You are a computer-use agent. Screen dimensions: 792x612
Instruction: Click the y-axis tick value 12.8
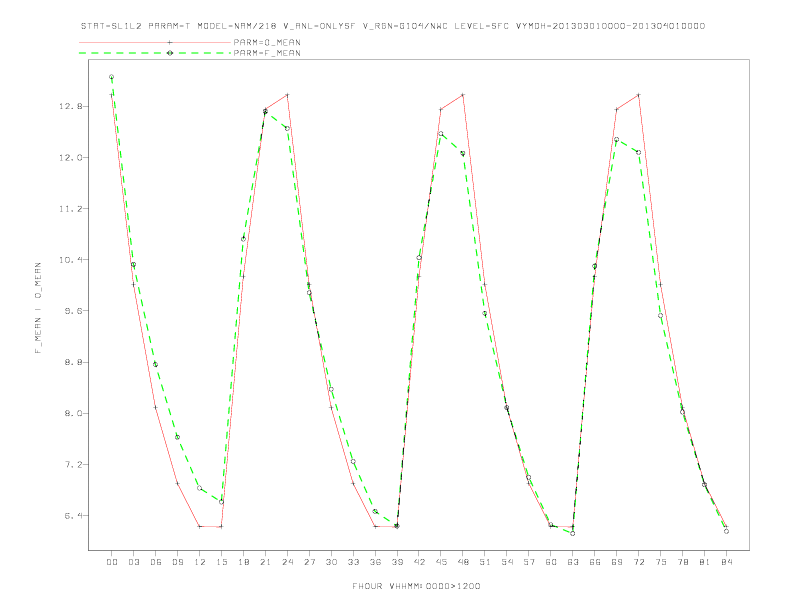click(x=70, y=107)
